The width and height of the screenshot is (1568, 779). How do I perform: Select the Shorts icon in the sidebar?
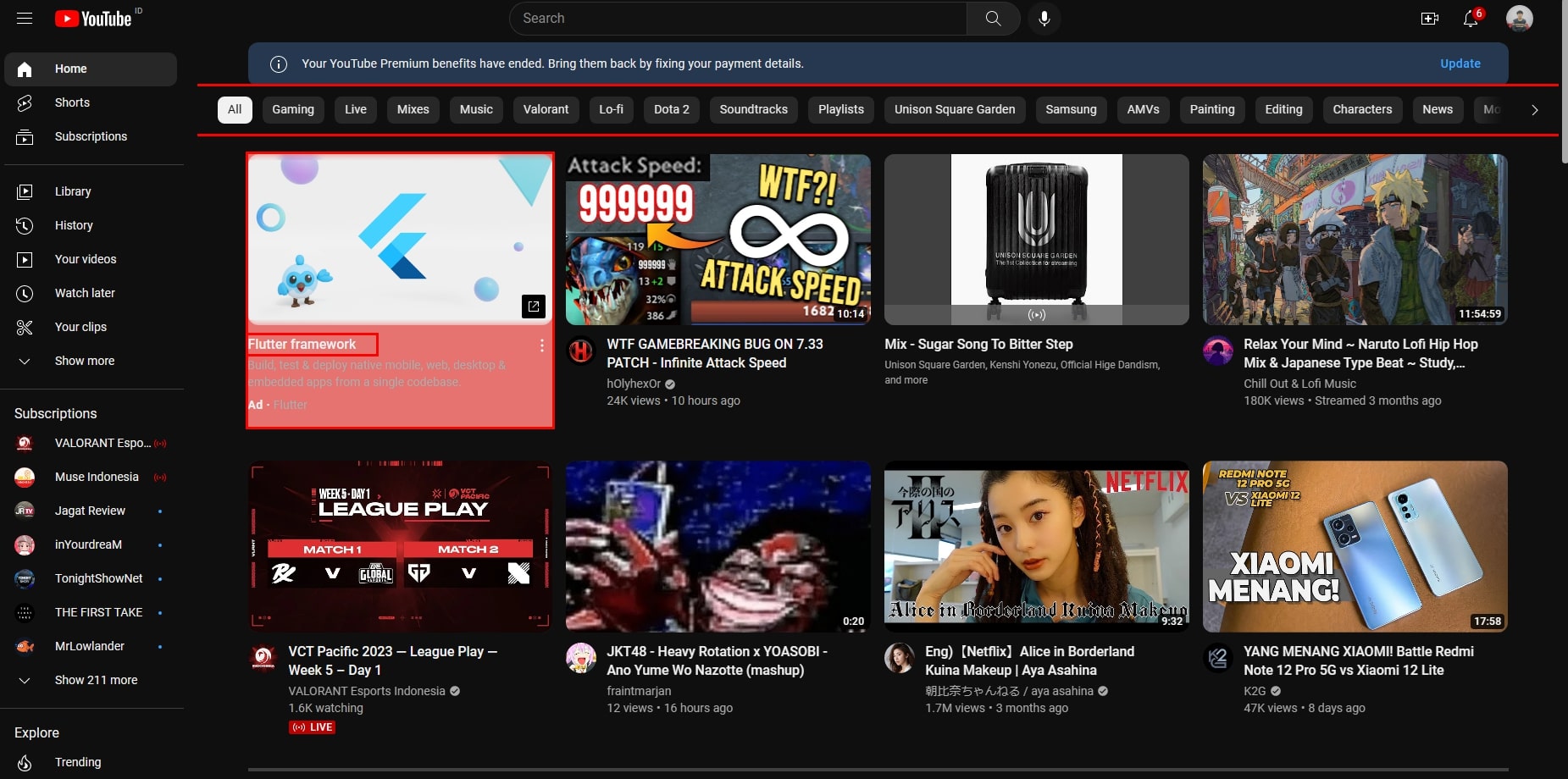(25, 102)
